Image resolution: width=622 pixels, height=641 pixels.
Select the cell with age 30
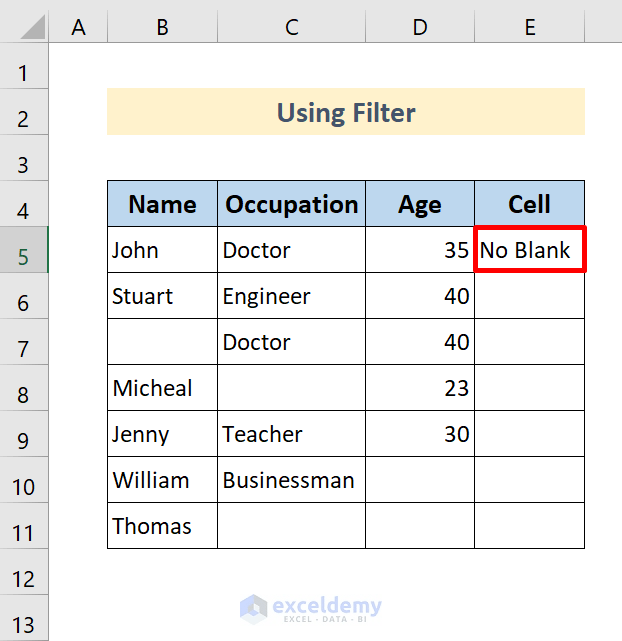pos(420,434)
